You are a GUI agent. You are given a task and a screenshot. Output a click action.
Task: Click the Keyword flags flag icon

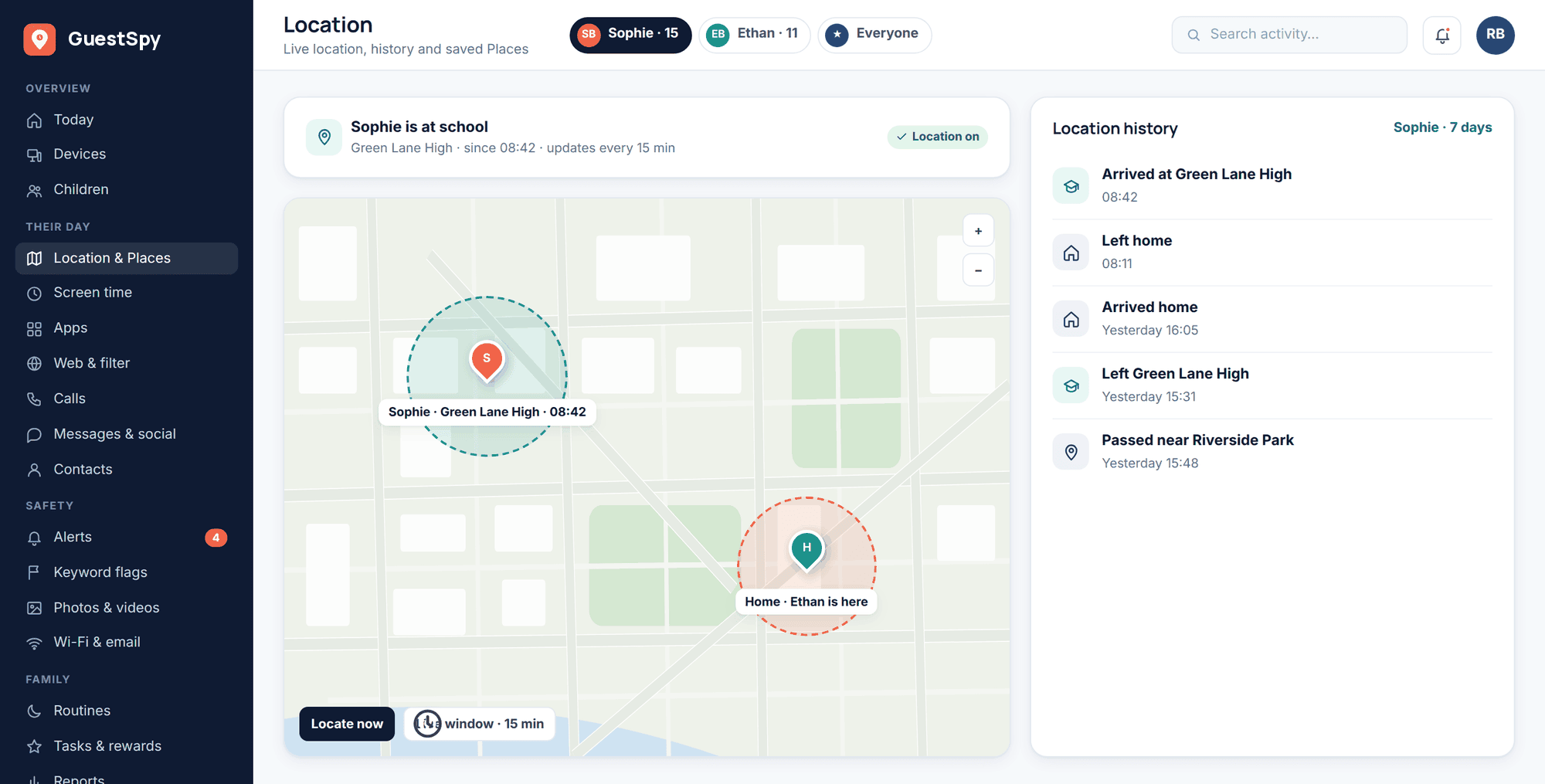click(34, 572)
